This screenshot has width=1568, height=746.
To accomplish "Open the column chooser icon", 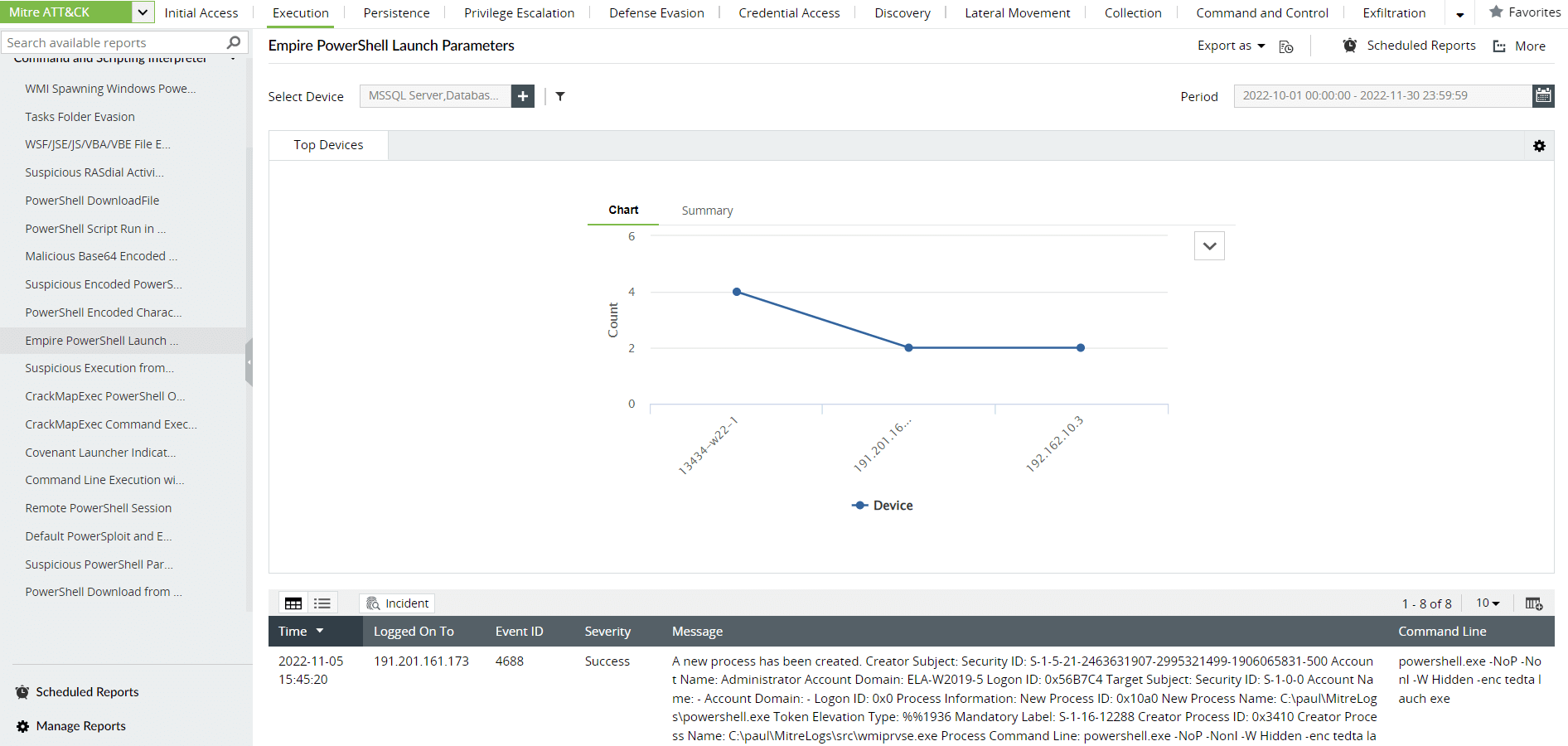I will (1534, 603).
